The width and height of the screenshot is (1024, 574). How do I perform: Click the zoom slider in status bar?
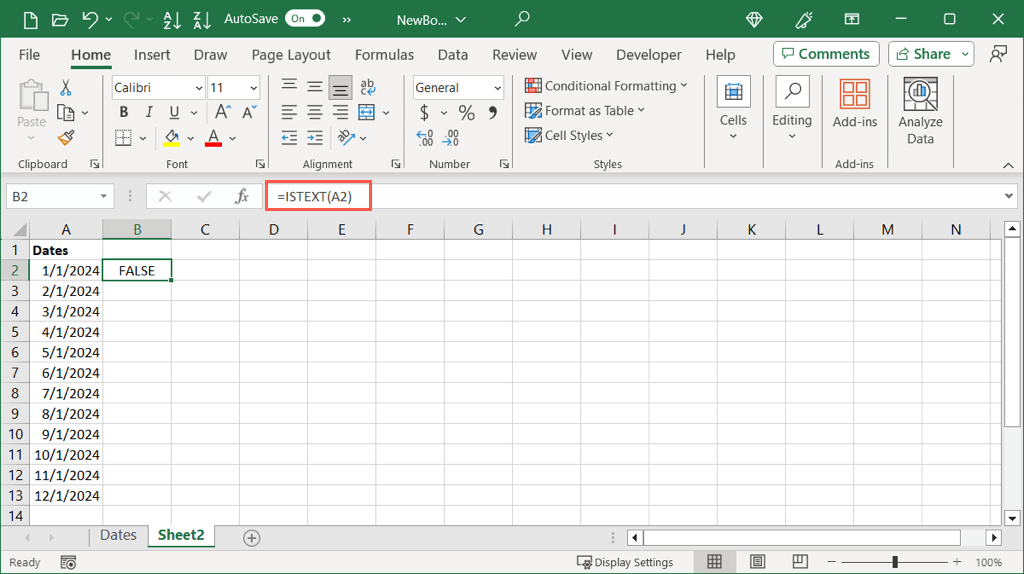(895, 562)
